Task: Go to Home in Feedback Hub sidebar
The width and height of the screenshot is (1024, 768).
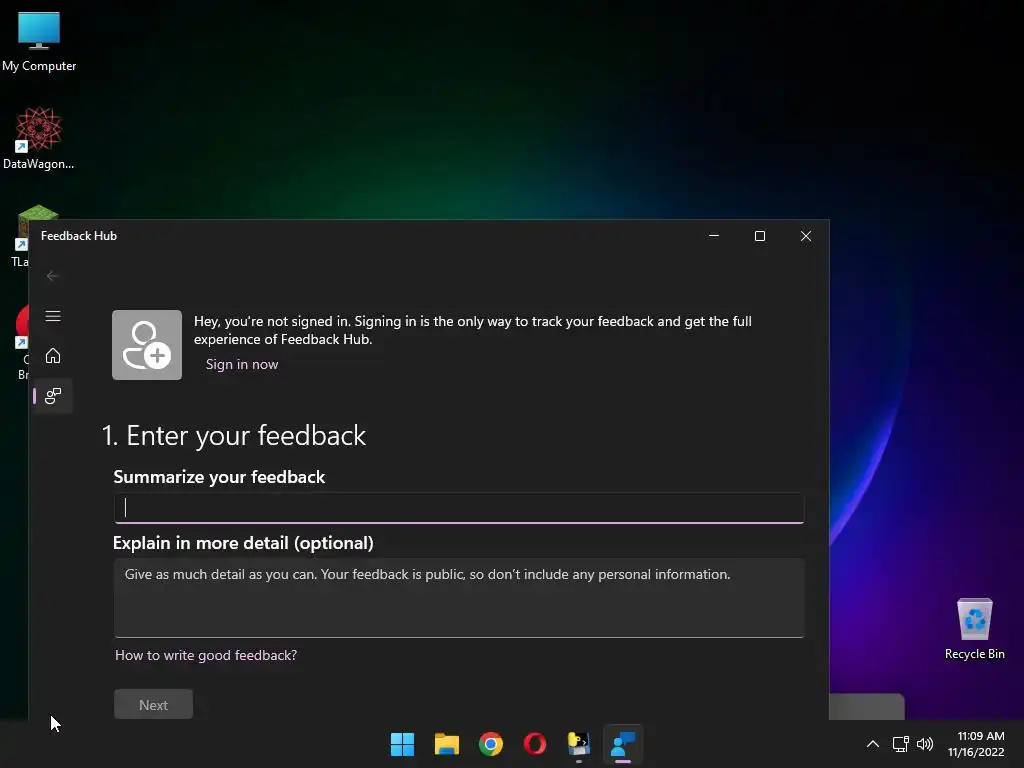Action: 53,356
